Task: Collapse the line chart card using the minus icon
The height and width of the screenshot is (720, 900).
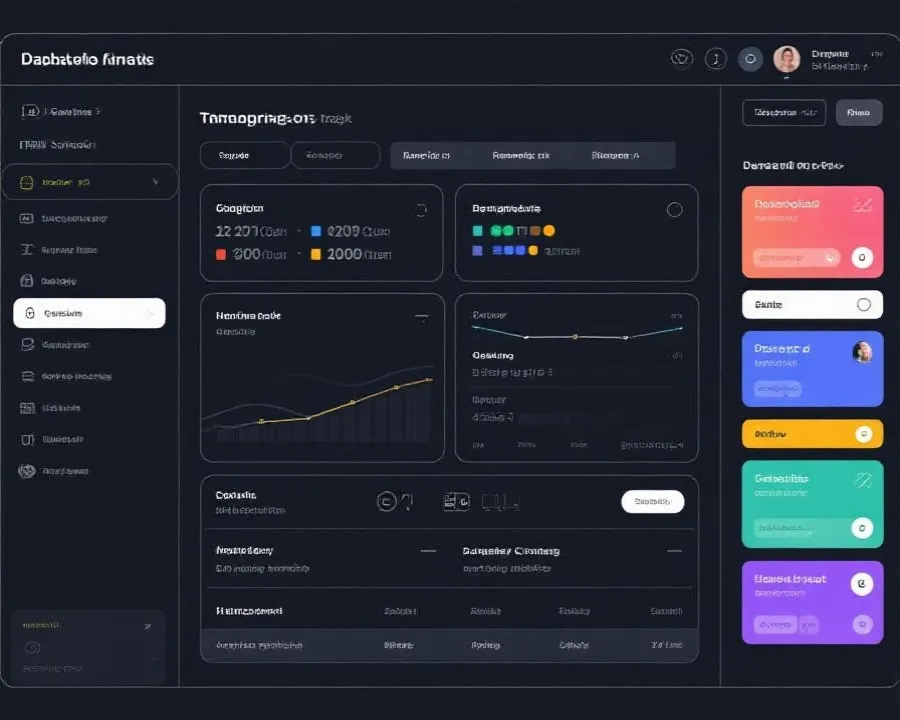Action: click(421, 317)
